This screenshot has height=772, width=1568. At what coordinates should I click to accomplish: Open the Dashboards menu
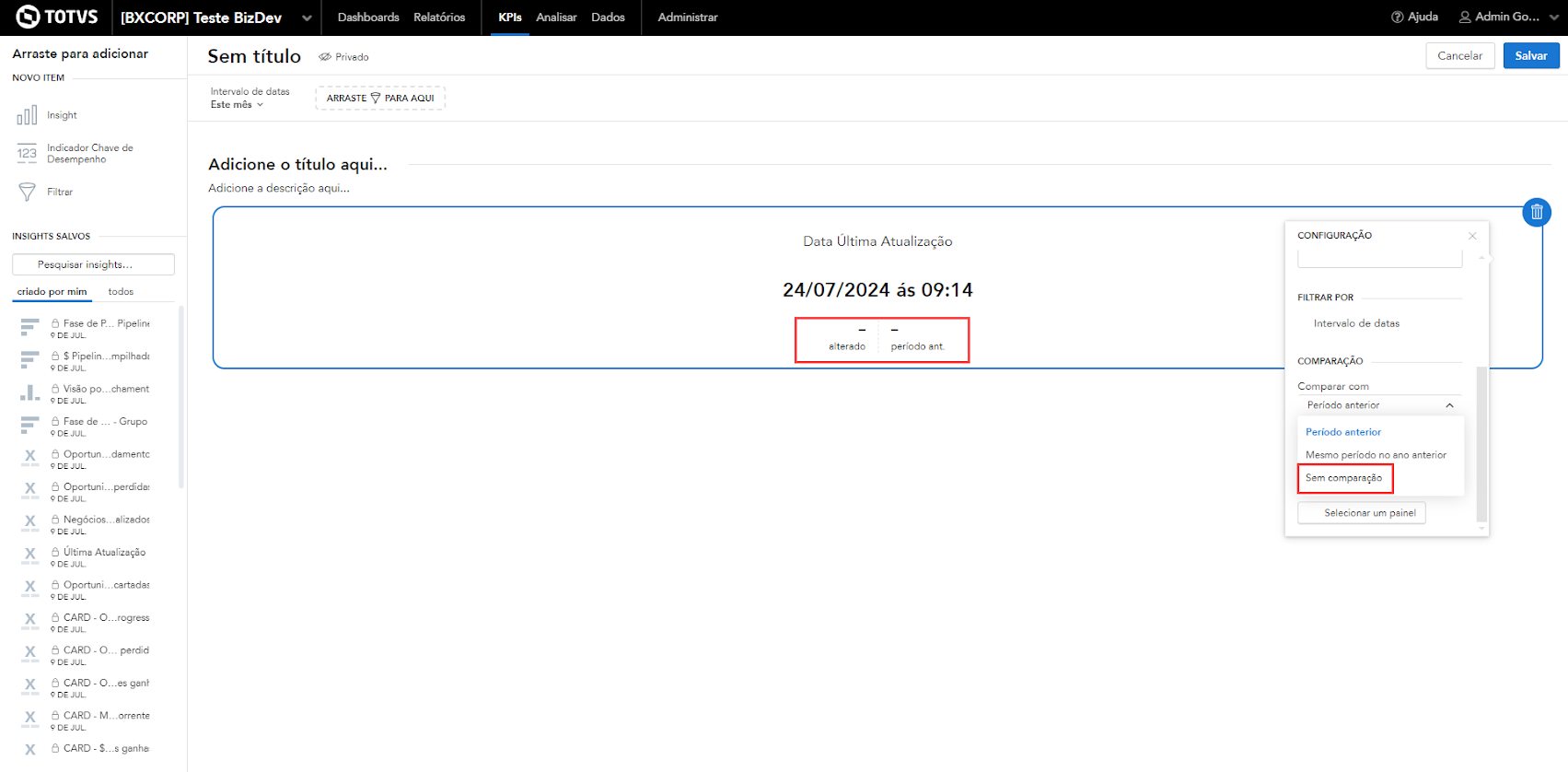point(368,18)
